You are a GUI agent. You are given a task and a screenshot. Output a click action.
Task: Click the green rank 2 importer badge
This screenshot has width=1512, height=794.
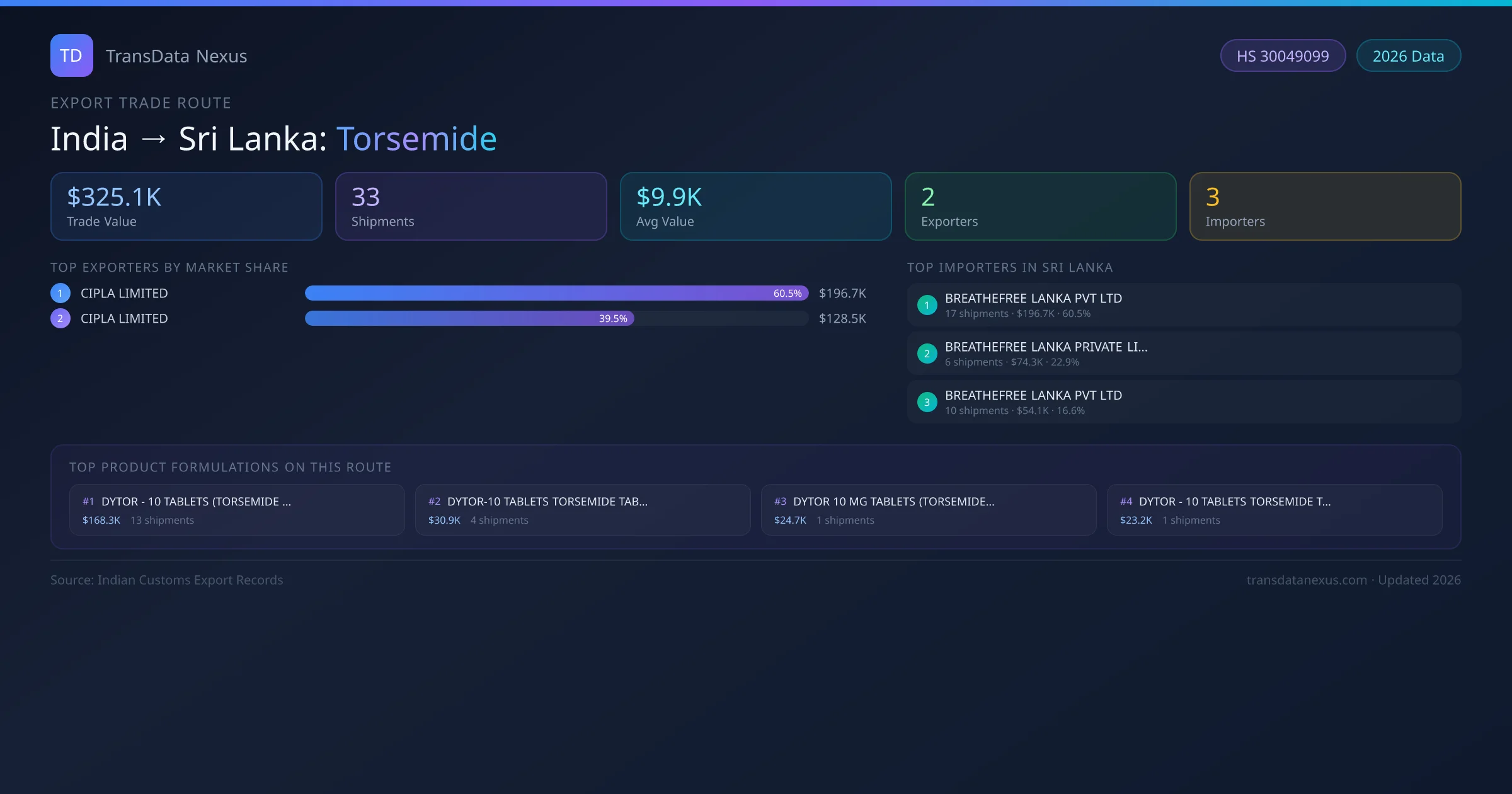pyautogui.click(x=927, y=354)
